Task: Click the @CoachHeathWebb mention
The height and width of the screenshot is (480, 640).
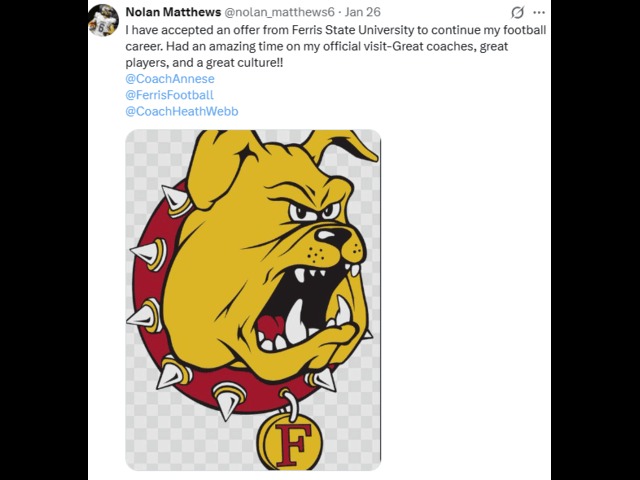Action: (182, 111)
